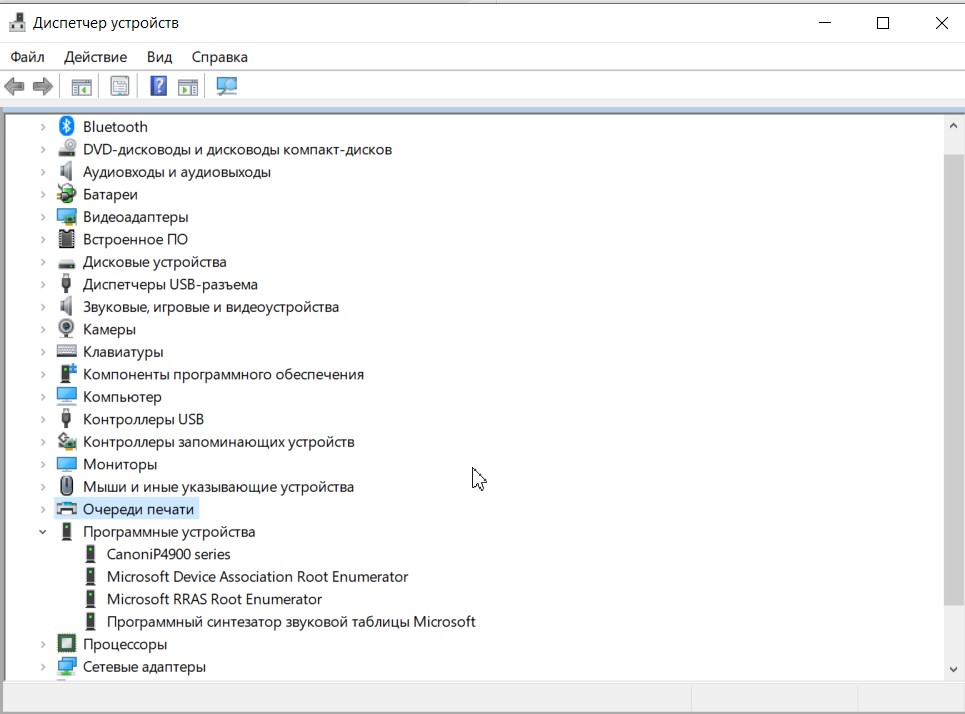Select the Мониторы category label
965x714 pixels.
(120, 464)
